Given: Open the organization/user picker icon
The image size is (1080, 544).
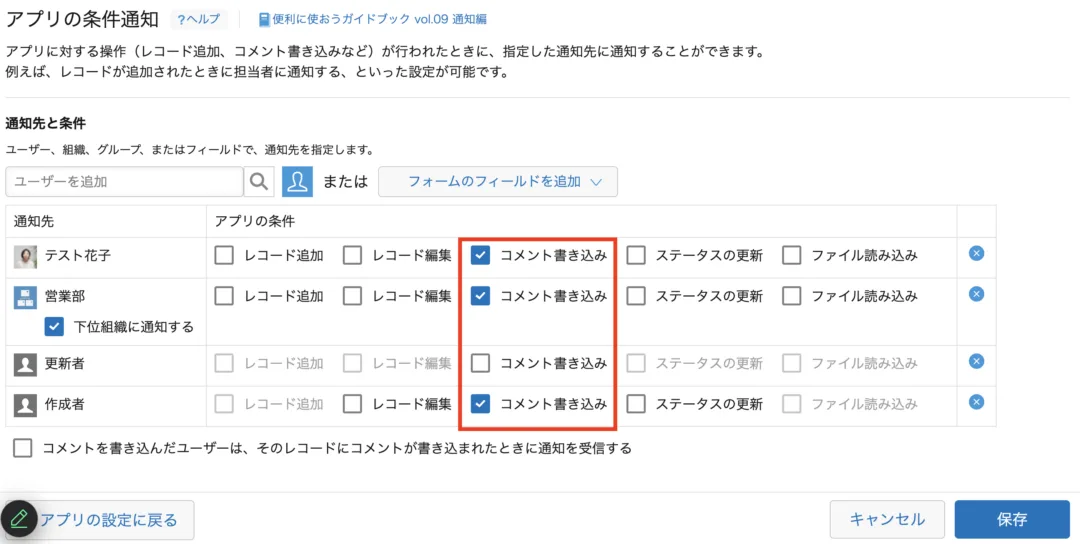Looking at the screenshot, I should [297, 182].
